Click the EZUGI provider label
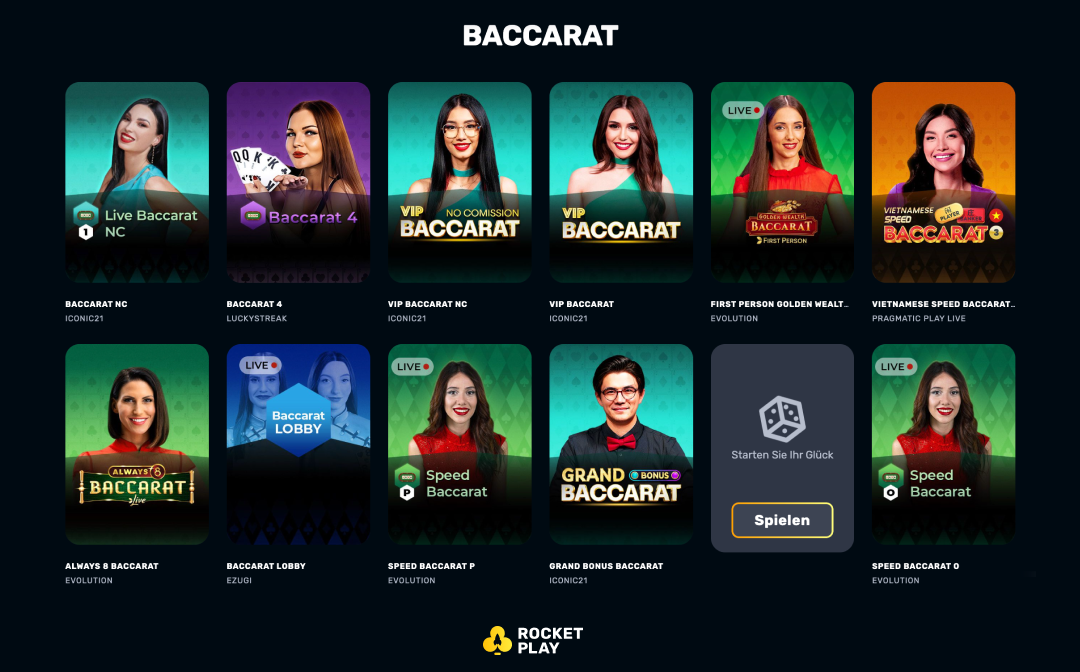Image resolution: width=1080 pixels, height=672 pixels. point(239,580)
